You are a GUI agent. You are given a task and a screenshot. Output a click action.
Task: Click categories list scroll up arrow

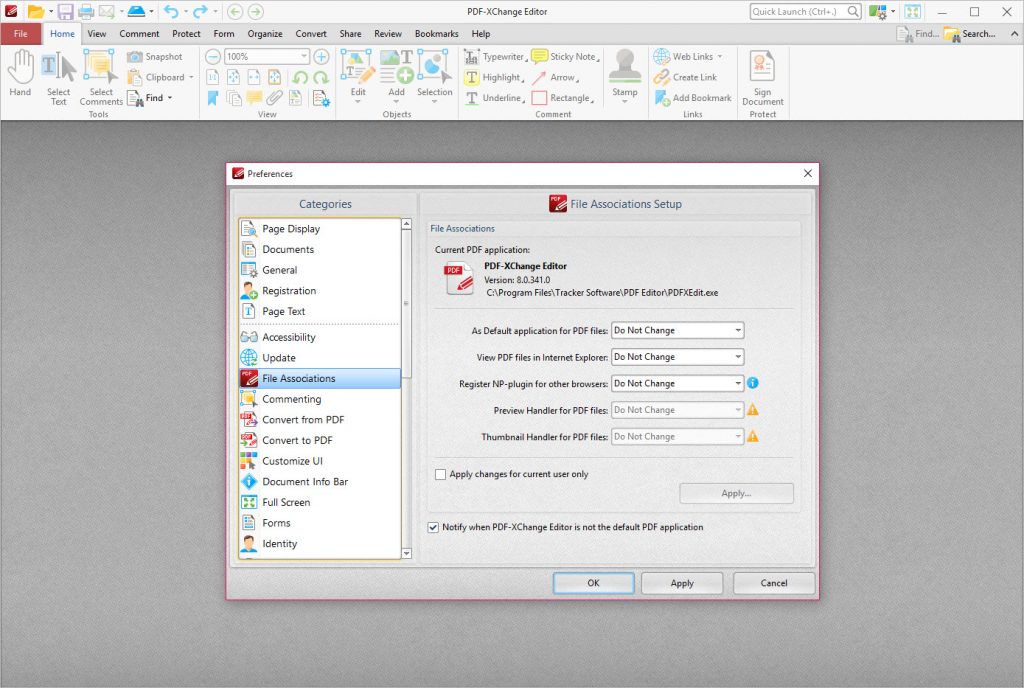(406, 224)
